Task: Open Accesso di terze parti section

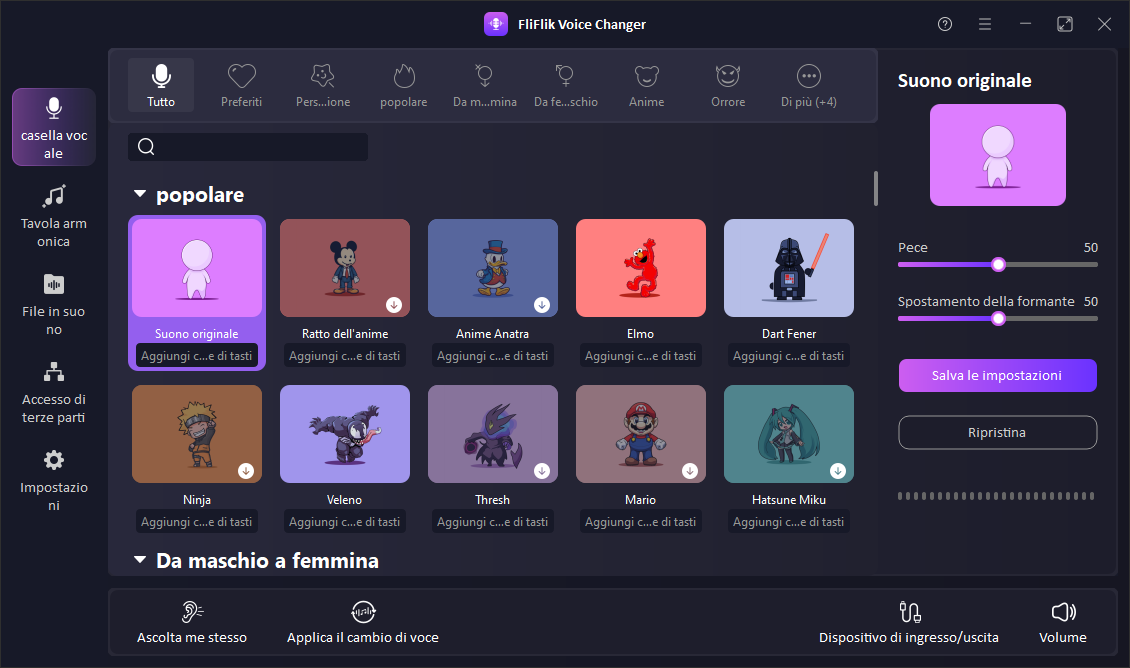Action: tap(54, 392)
